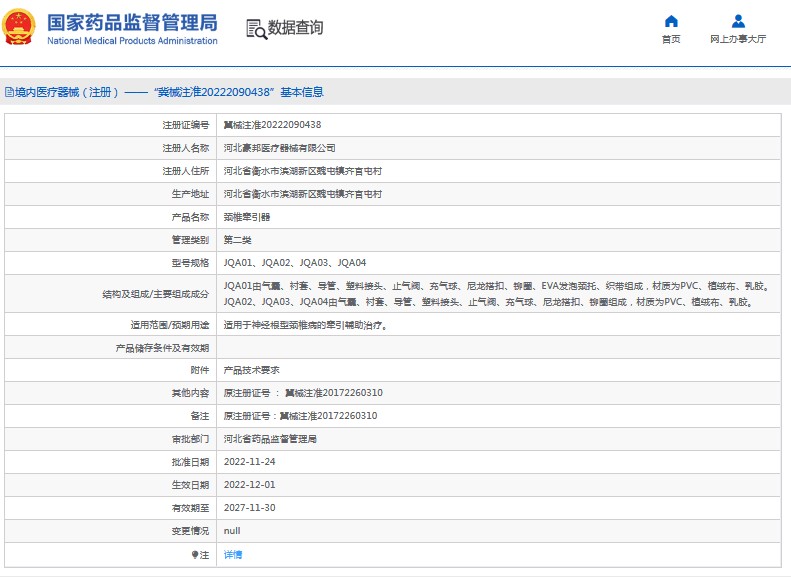Select 备注 original registration number value

pos(301,416)
